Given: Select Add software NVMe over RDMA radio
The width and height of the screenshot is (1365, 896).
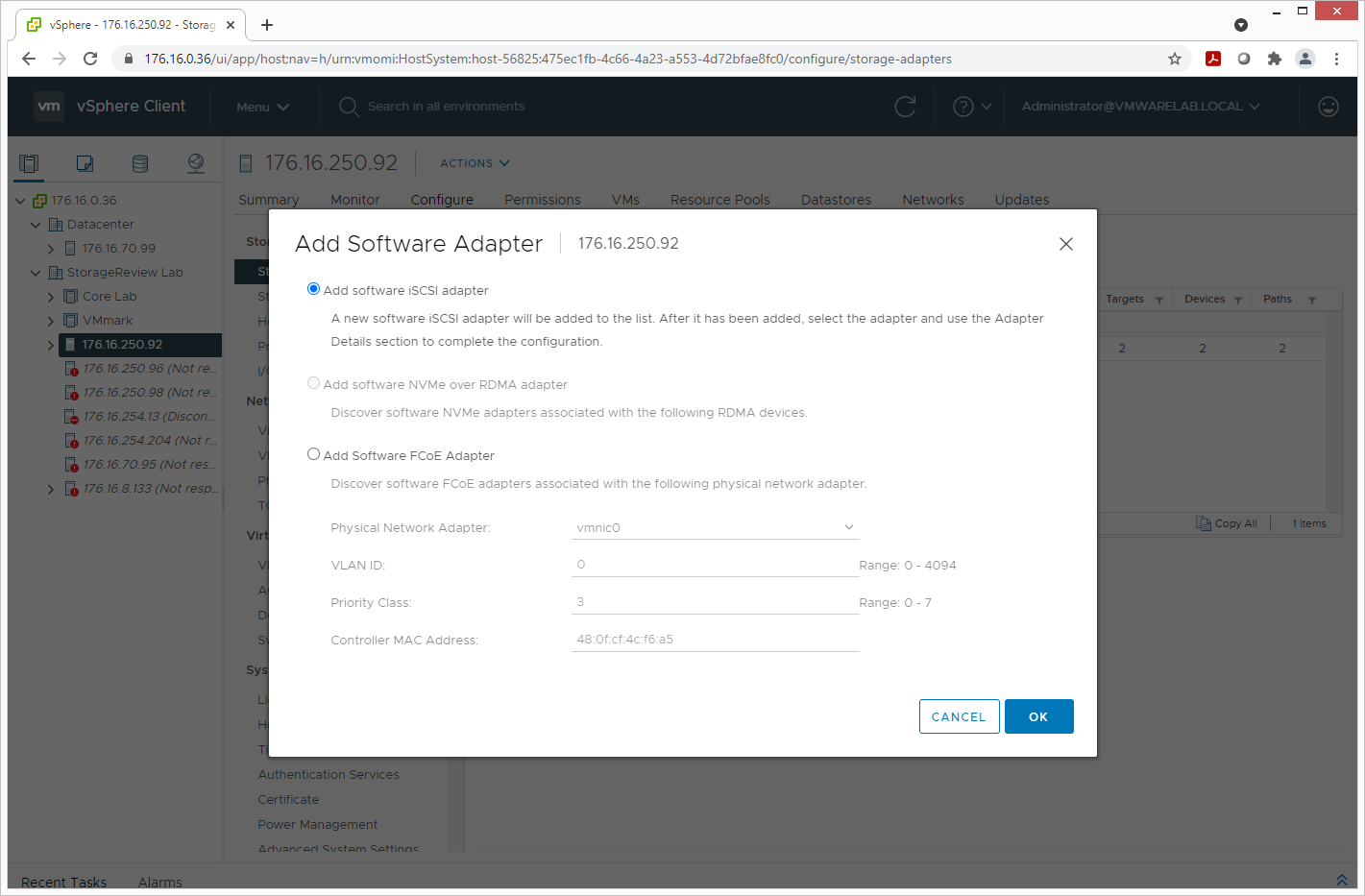Looking at the screenshot, I should (313, 383).
